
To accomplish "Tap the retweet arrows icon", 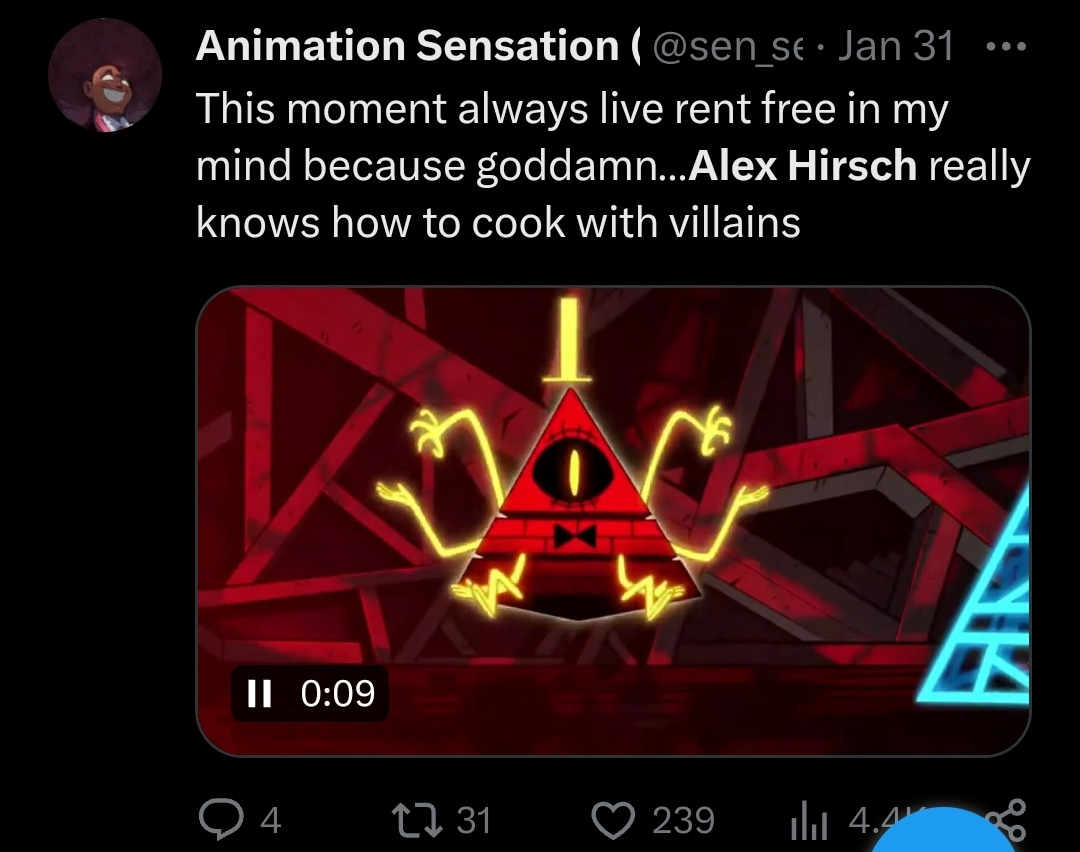I will pos(417,820).
